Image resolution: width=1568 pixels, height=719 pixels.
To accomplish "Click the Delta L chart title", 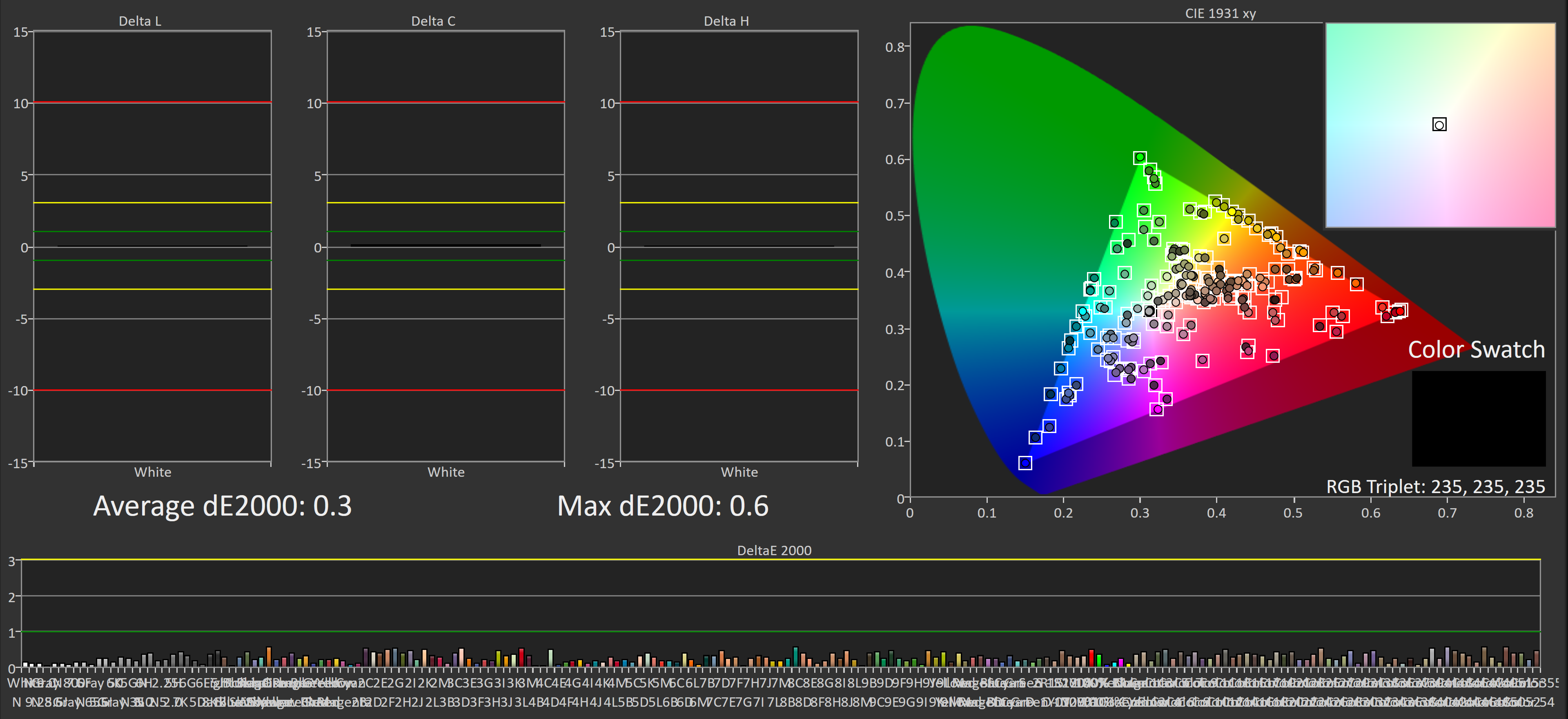I will [x=139, y=21].
